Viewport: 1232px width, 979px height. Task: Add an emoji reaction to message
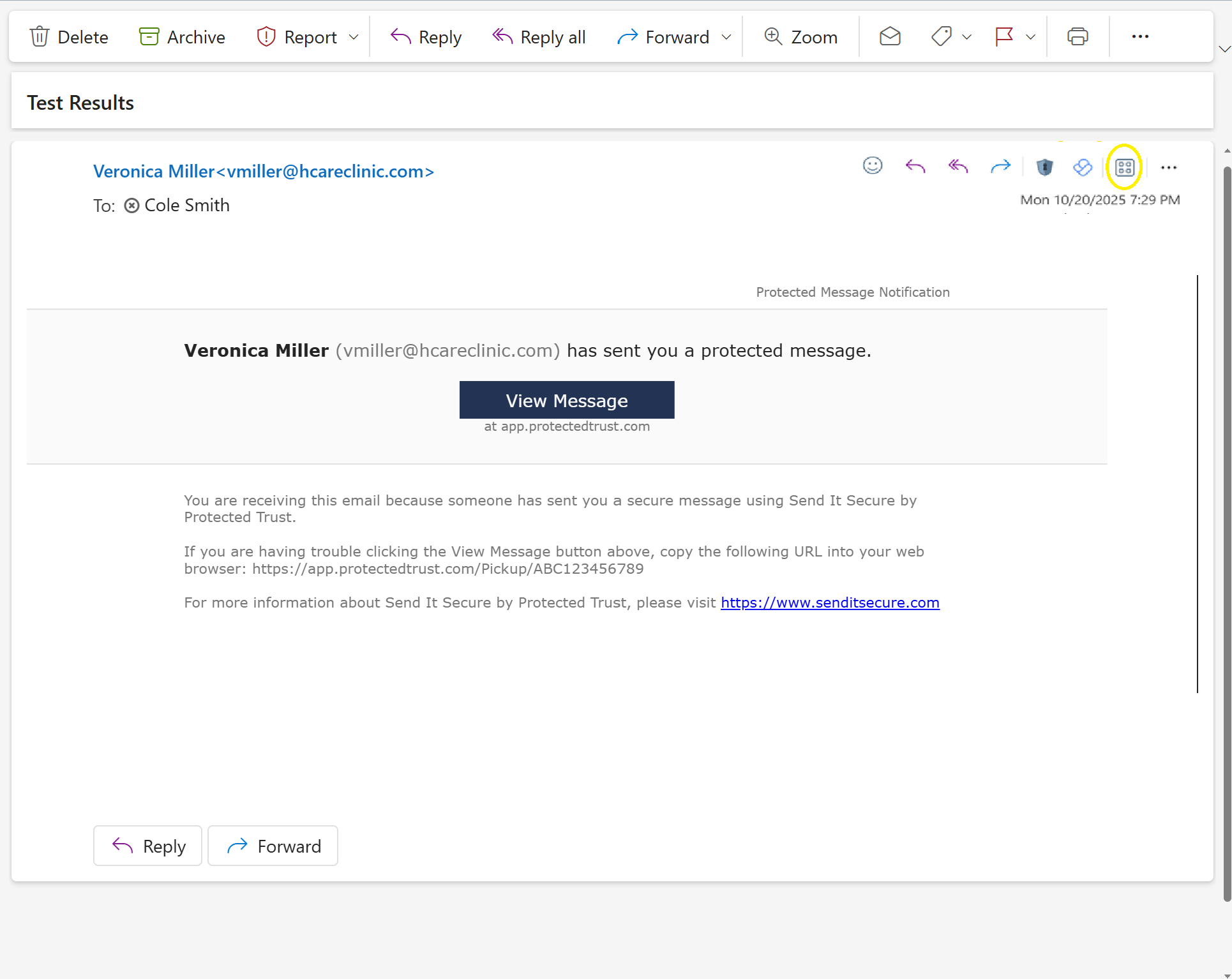(872, 166)
